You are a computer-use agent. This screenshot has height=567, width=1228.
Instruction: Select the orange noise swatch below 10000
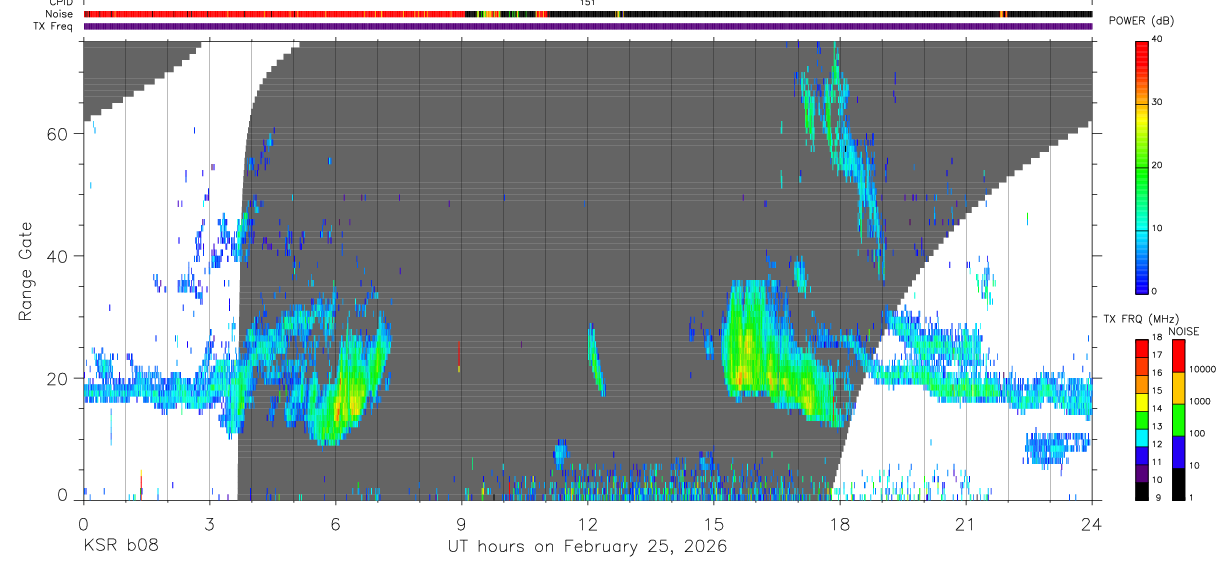[x=1177, y=389]
